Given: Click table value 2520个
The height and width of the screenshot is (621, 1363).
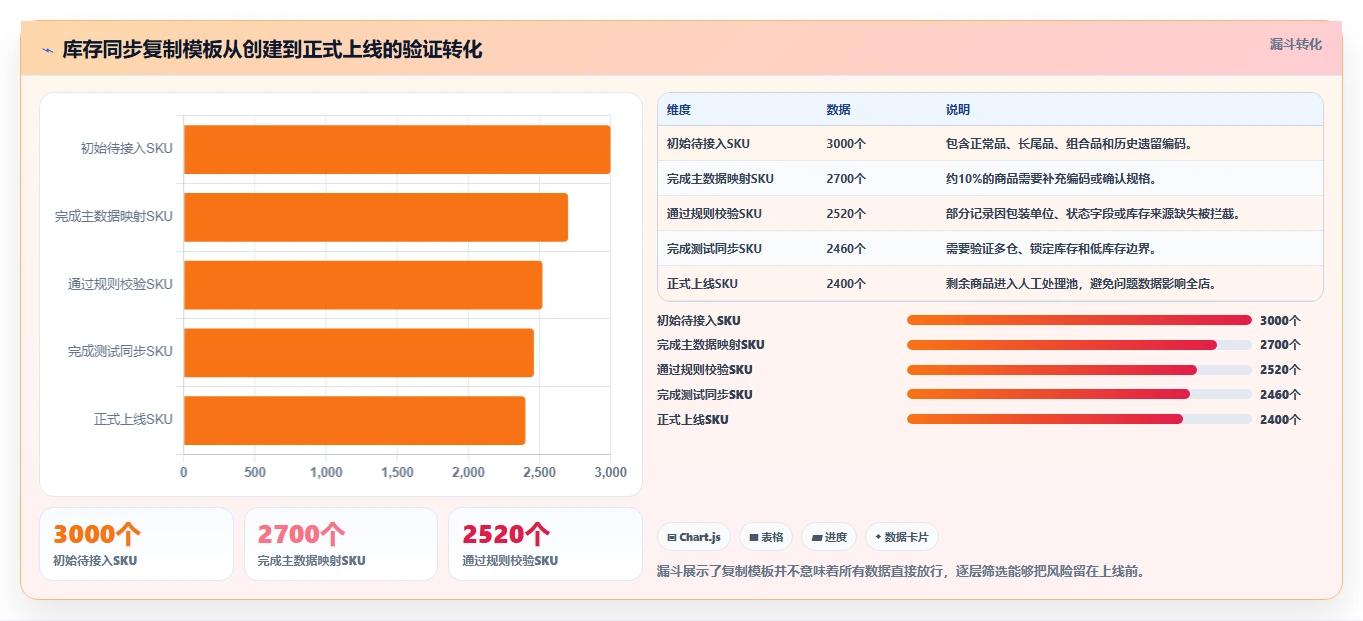Looking at the screenshot, I should pyautogui.click(x=846, y=214).
